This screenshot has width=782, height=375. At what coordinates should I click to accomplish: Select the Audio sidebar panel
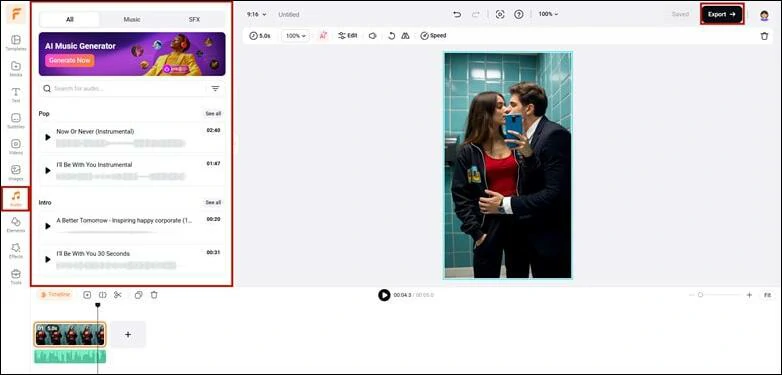16,198
